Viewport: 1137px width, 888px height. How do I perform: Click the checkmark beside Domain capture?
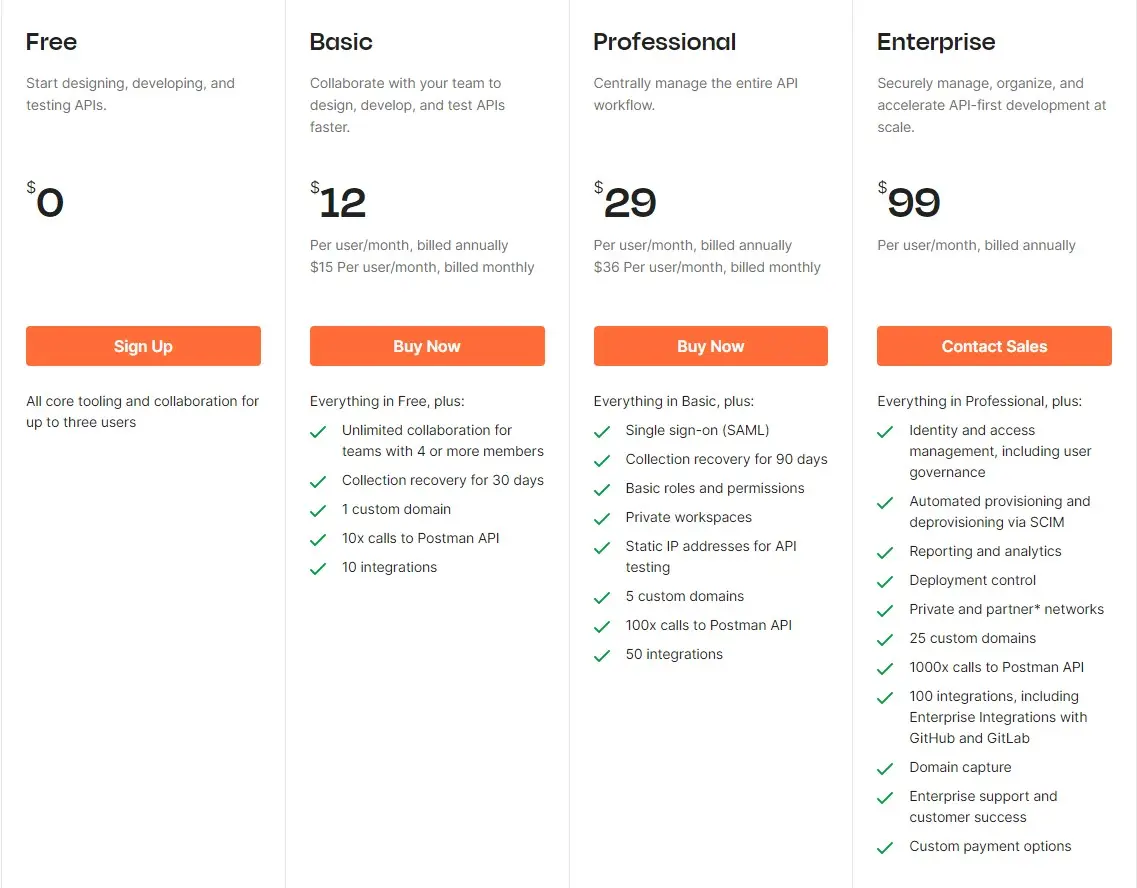pos(885,769)
